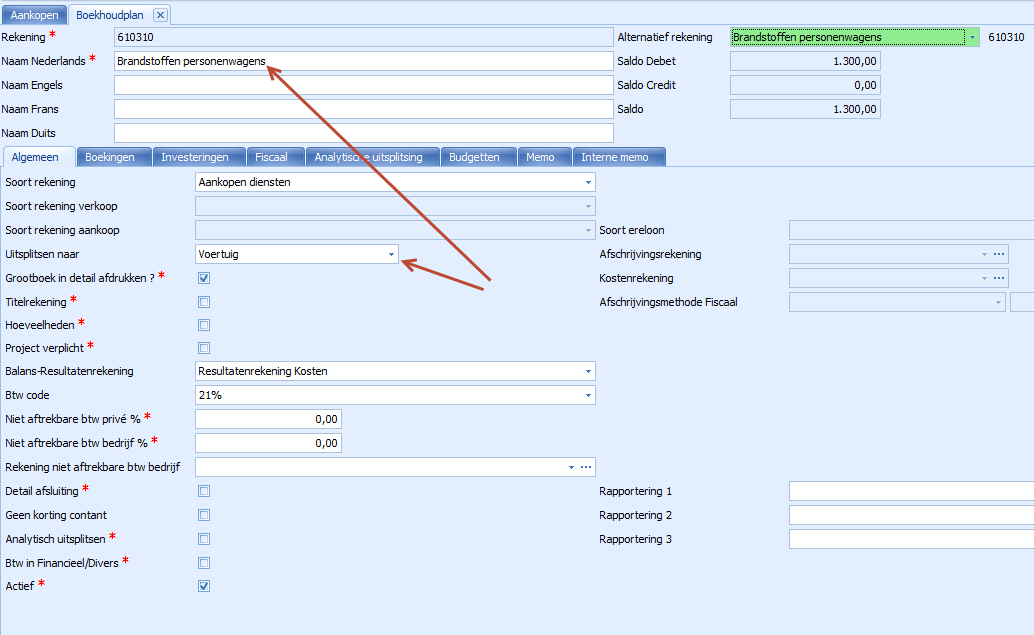The height and width of the screenshot is (635, 1034).
Task: Open lookup for Afschrijvingsrekening
Action: coord(998,254)
